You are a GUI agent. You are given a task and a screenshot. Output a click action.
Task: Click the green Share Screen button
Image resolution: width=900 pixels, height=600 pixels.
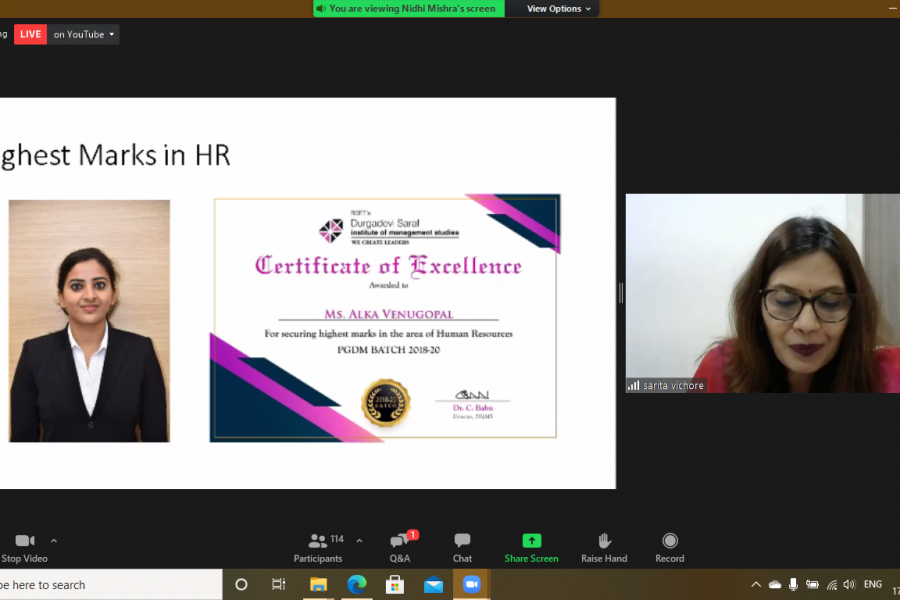[532, 548]
